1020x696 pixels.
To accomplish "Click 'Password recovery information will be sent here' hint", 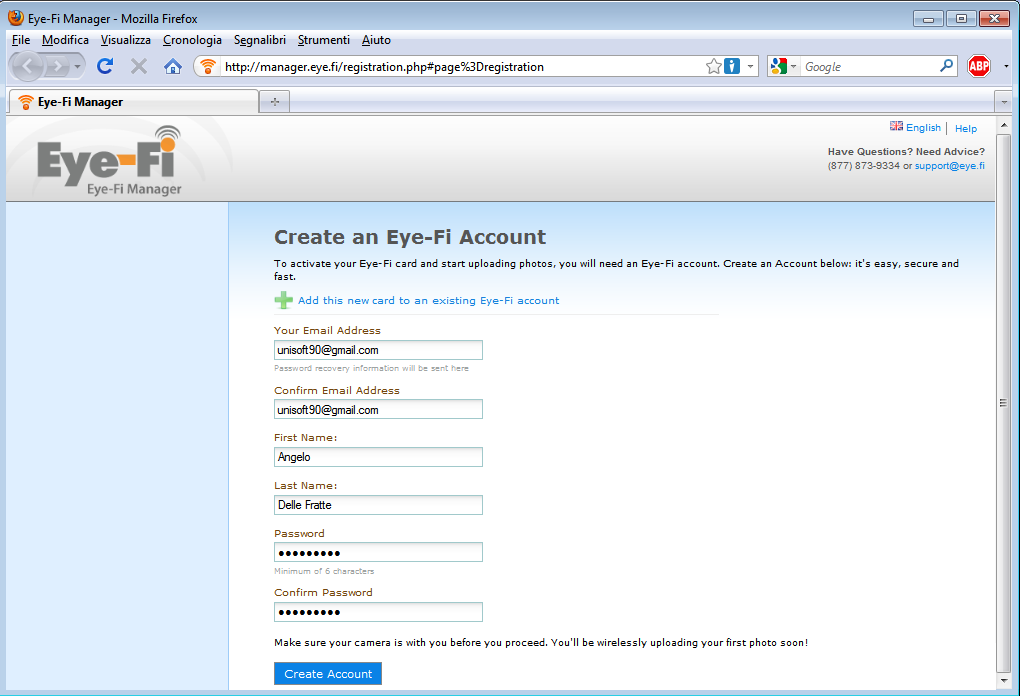I will point(371,368).
